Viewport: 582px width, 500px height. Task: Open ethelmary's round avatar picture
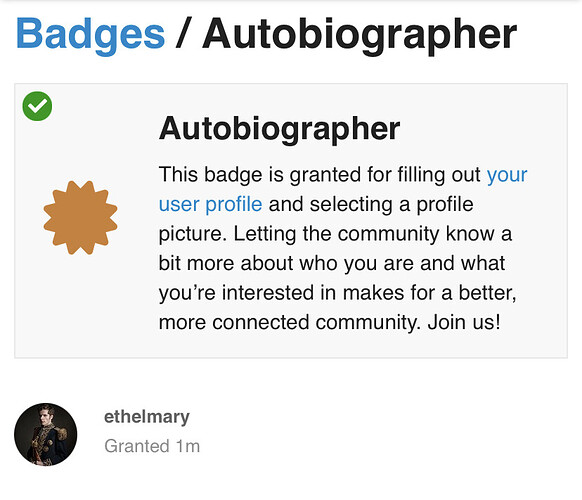point(46,434)
